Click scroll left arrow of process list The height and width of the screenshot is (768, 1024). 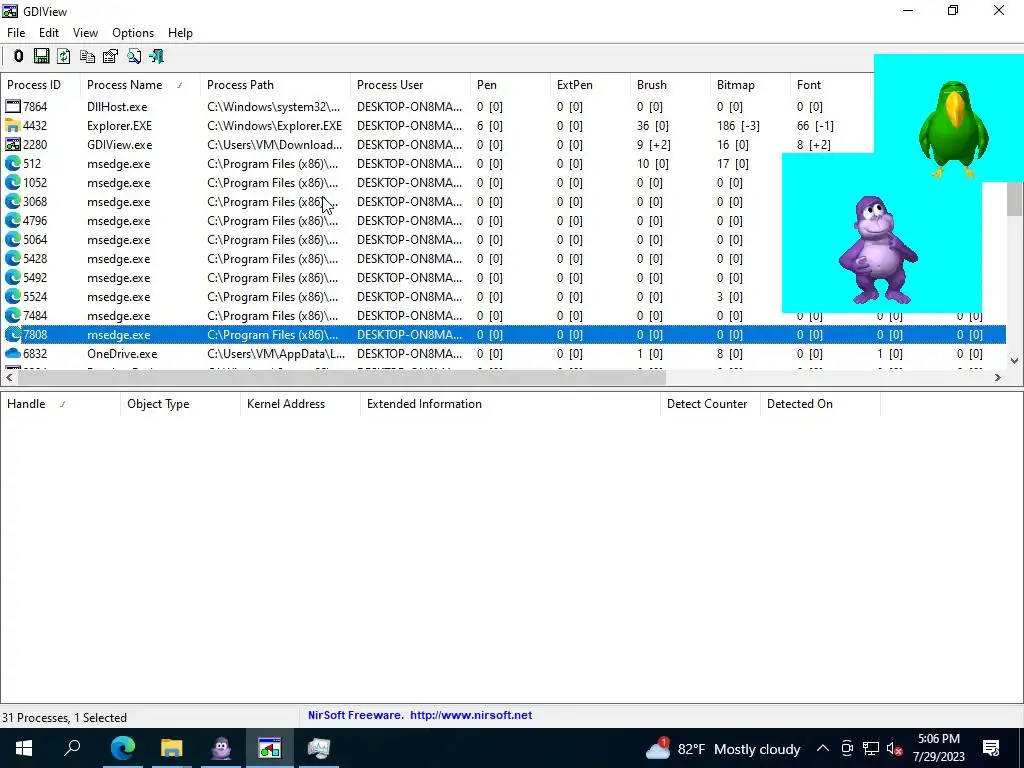[8, 377]
